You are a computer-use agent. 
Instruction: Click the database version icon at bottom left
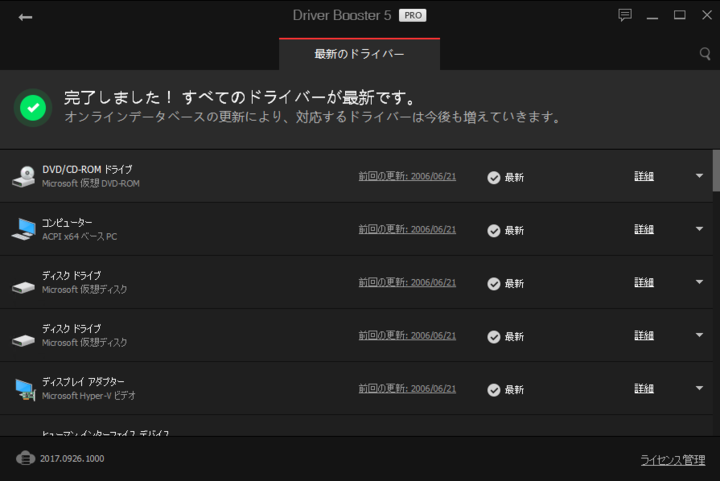26,459
